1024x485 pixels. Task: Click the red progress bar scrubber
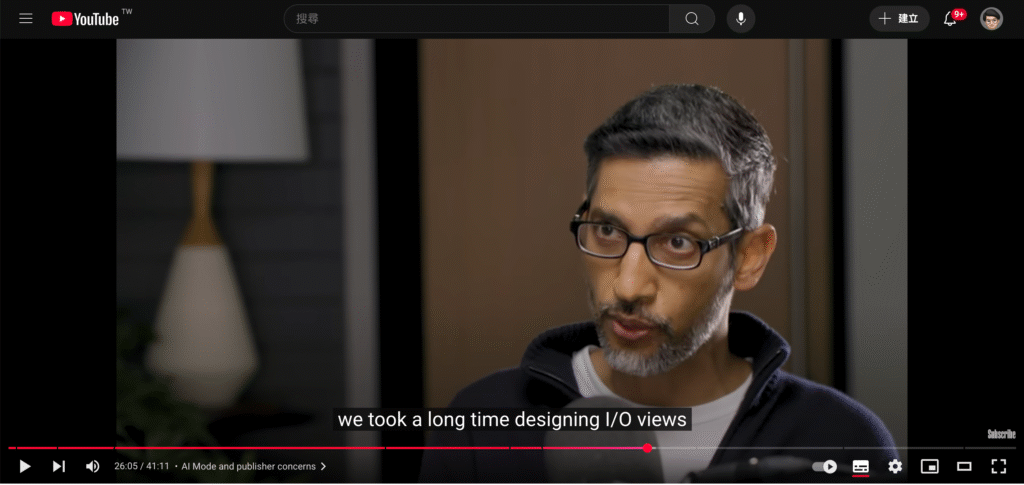[648, 448]
